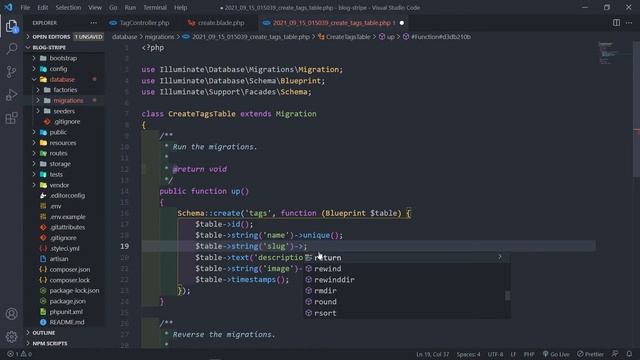Open the File menu
The width and height of the screenshot is (640, 360).
25,7
